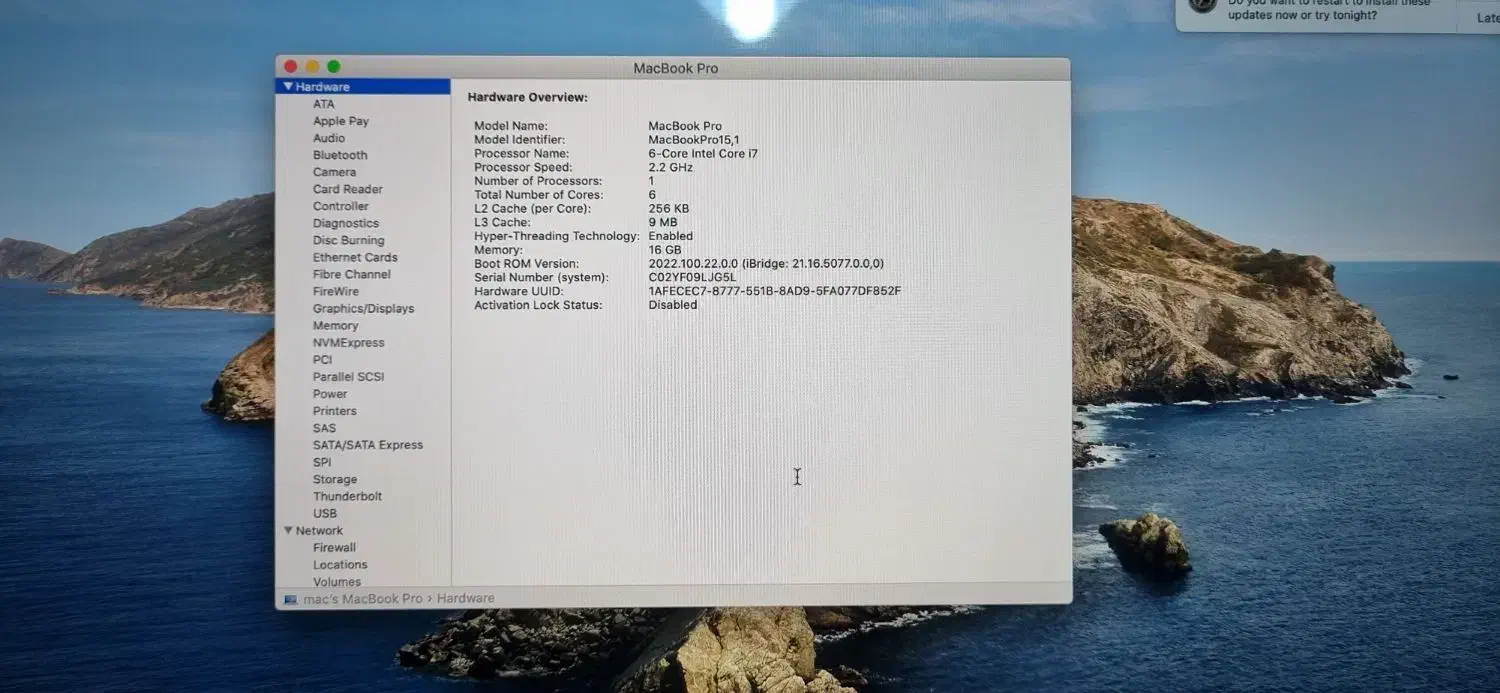The height and width of the screenshot is (693, 1500).
Task: Open Ethernet Cards details
Action: pyautogui.click(x=355, y=257)
